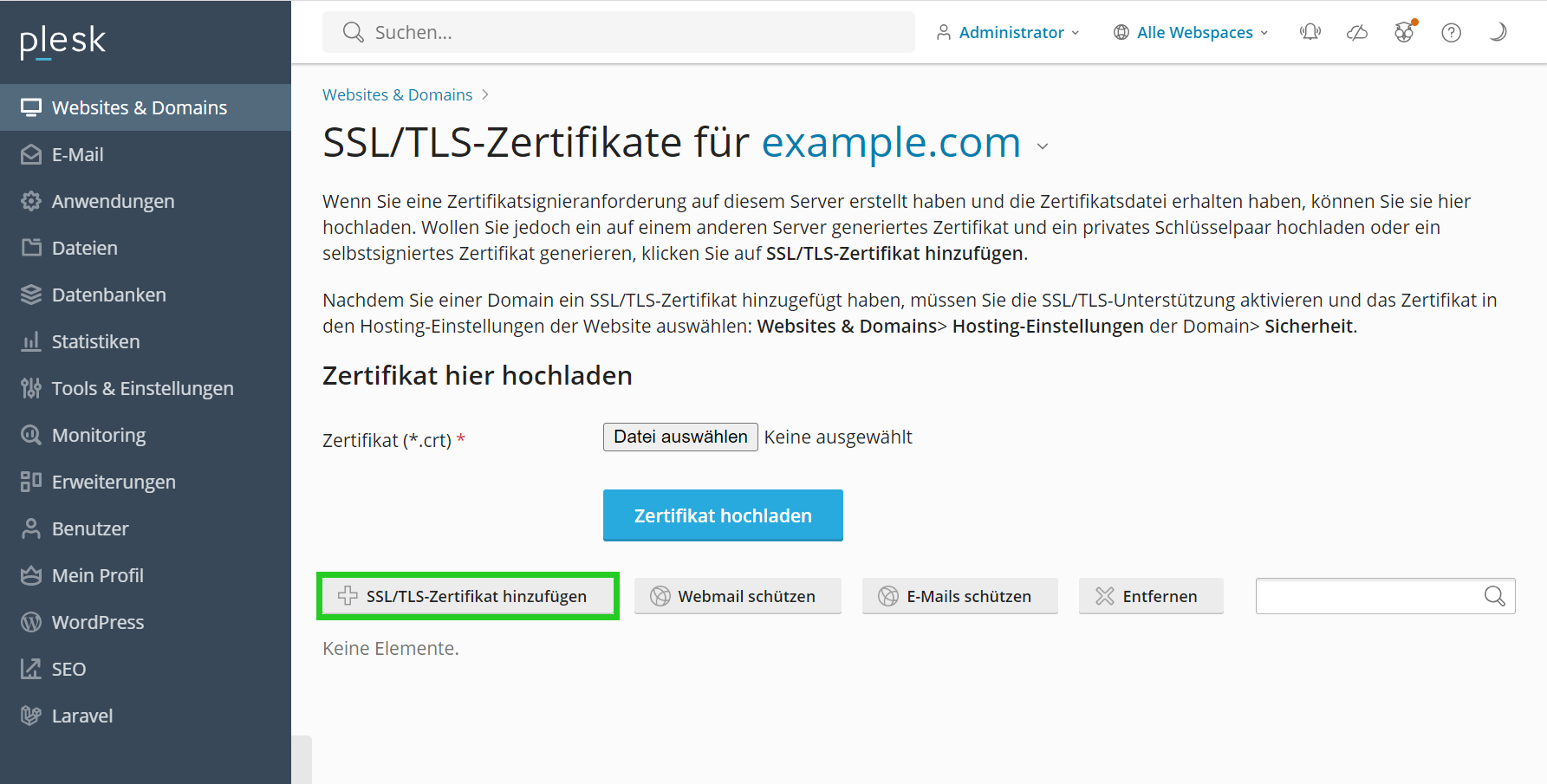Click the Plesk logo
The width and height of the screenshot is (1547, 784).
(62, 41)
